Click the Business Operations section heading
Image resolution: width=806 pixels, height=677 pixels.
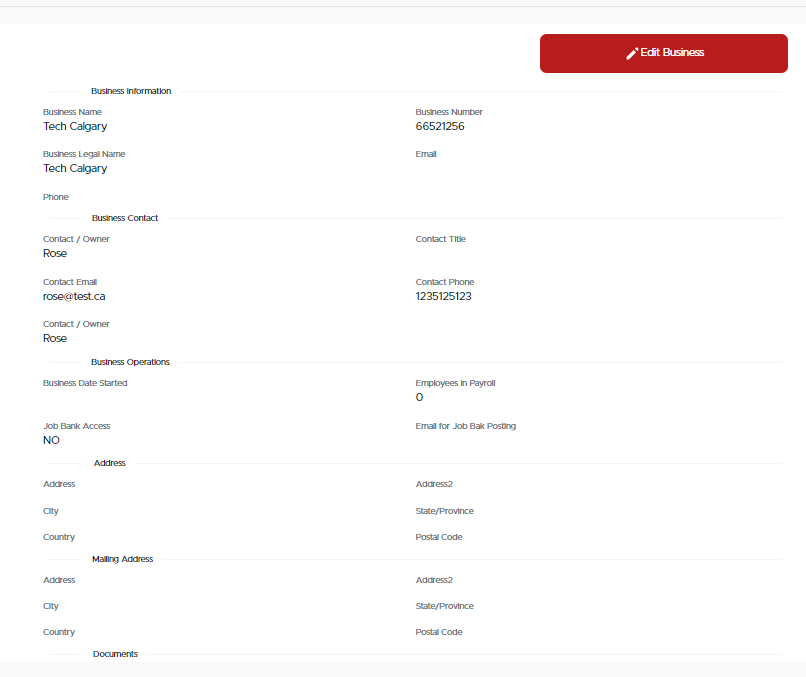tap(131, 362)
